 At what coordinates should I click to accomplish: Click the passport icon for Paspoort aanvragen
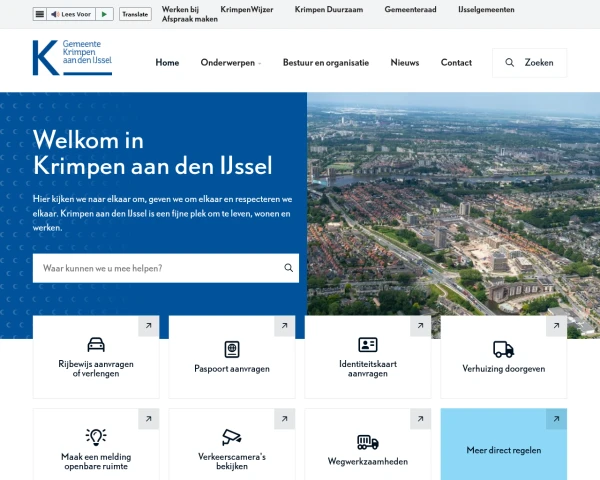pyautogui.click(x=232, y=349)
